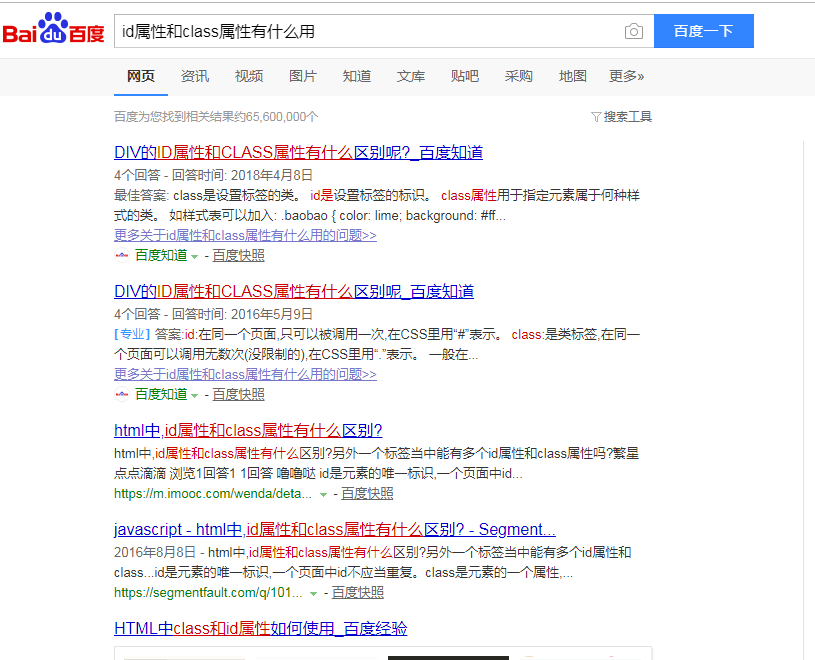Click segmentfault result date 2016年8月8日
This screenshot has height=660, width=815.
coord(155,552)
